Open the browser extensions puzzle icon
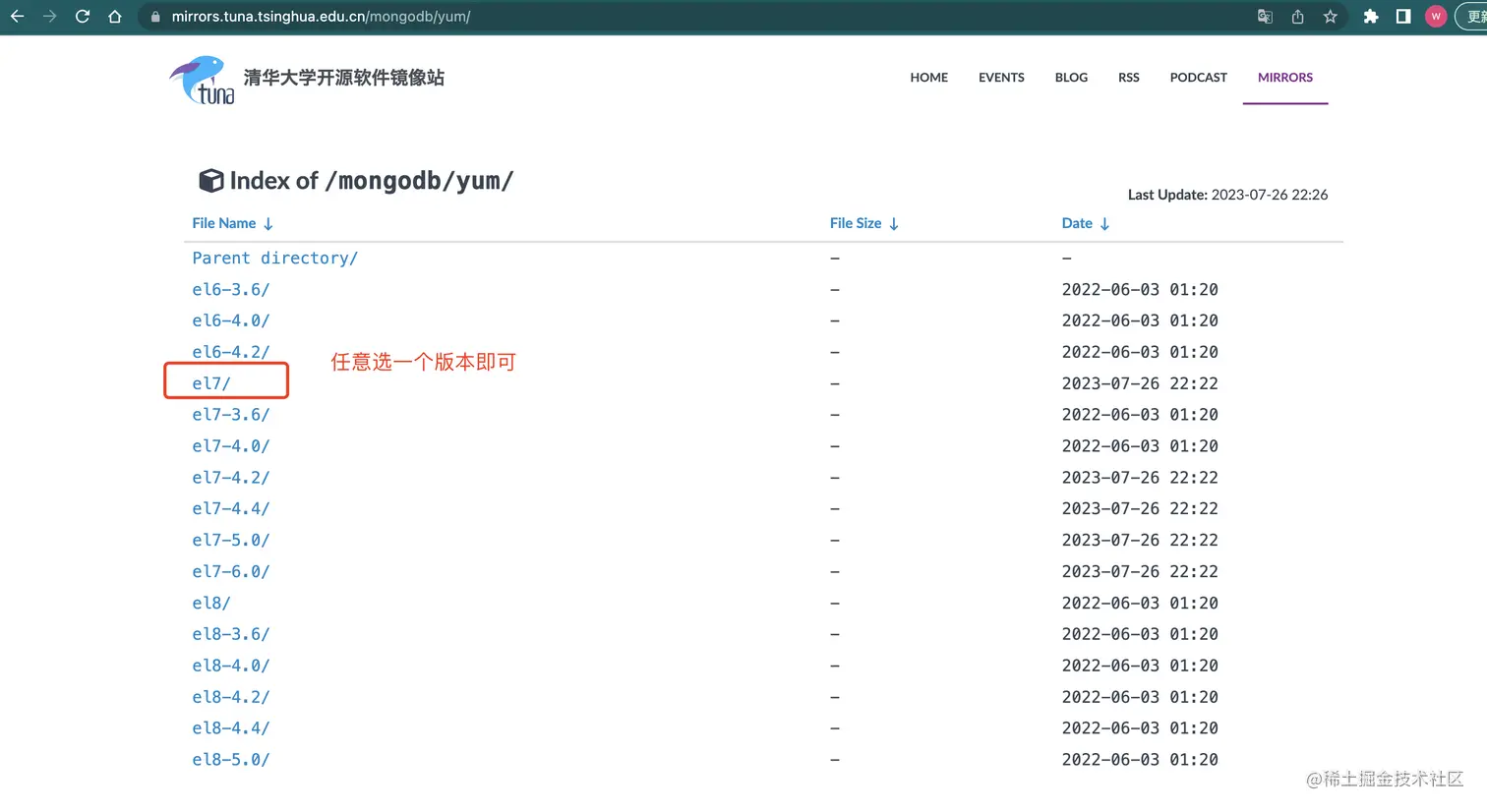Screen dimensions: 1487x812 click(1371, 17)
